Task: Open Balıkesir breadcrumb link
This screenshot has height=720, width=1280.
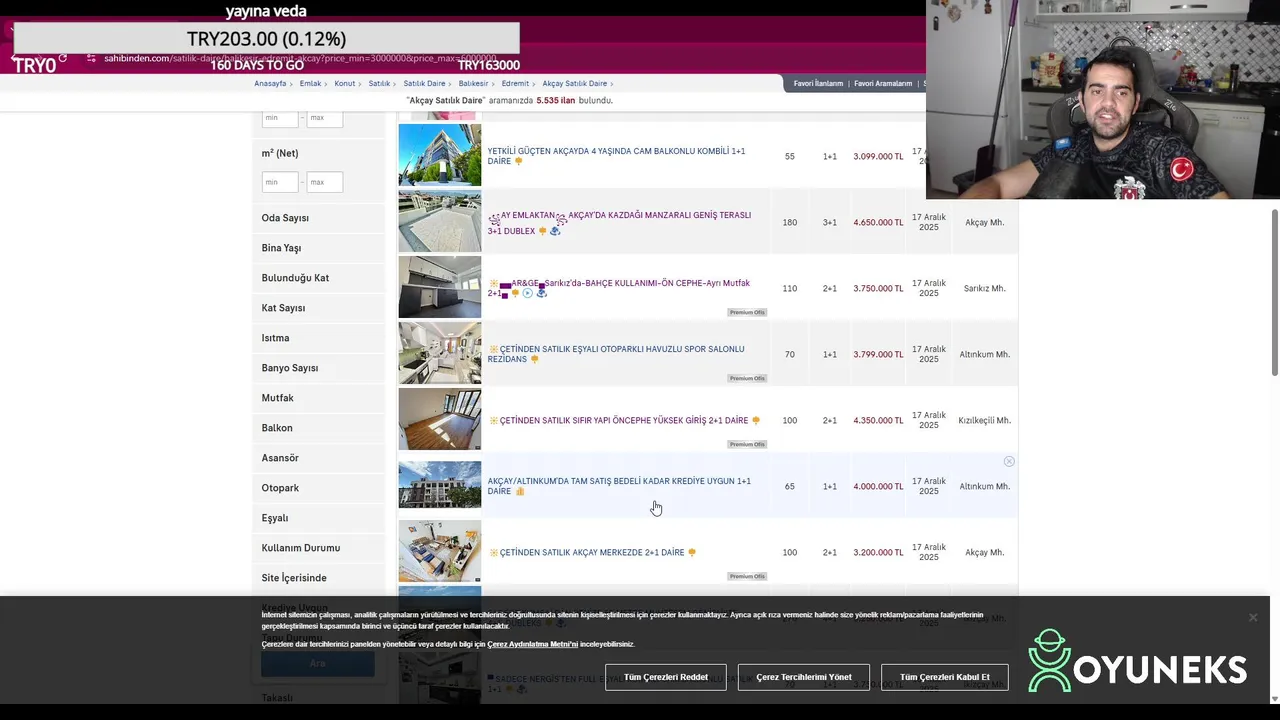Action: [x=473, y=84]
